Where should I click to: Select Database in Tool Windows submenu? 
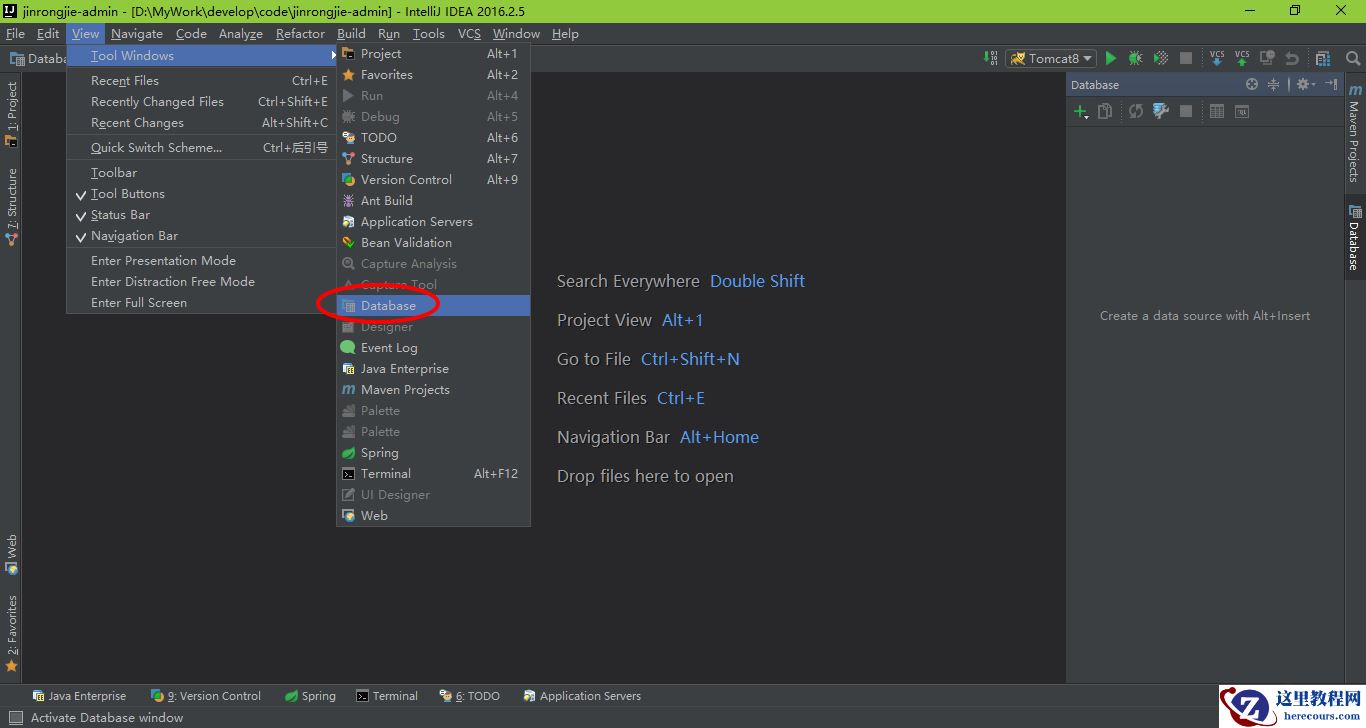click(388, 306)
